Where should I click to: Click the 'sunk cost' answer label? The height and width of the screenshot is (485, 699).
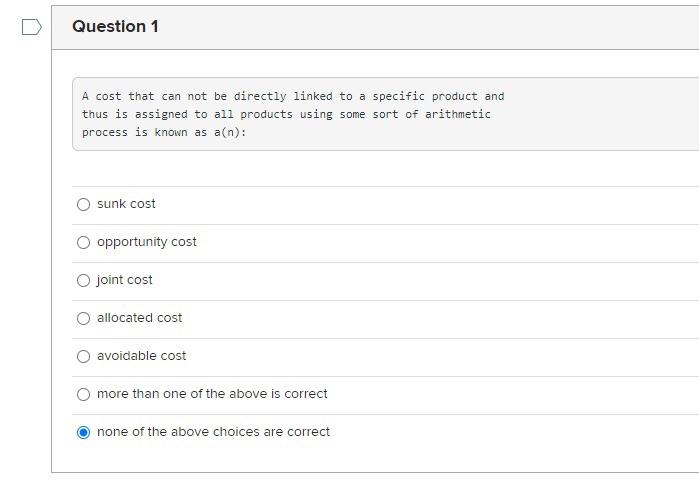(x=126, y=204)
